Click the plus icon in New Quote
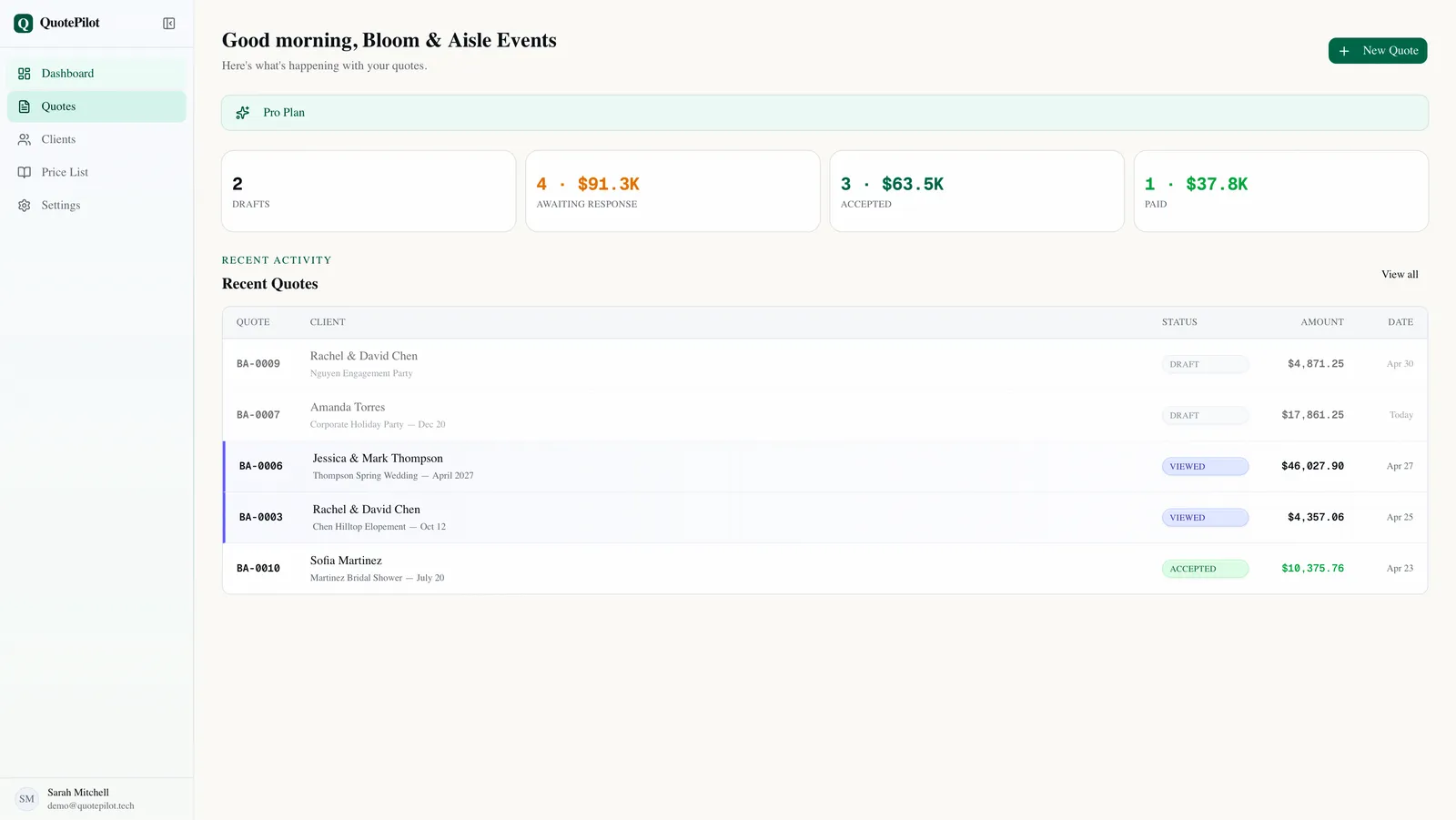This screenshot has height=820, width=1456. coord(1344,51)
